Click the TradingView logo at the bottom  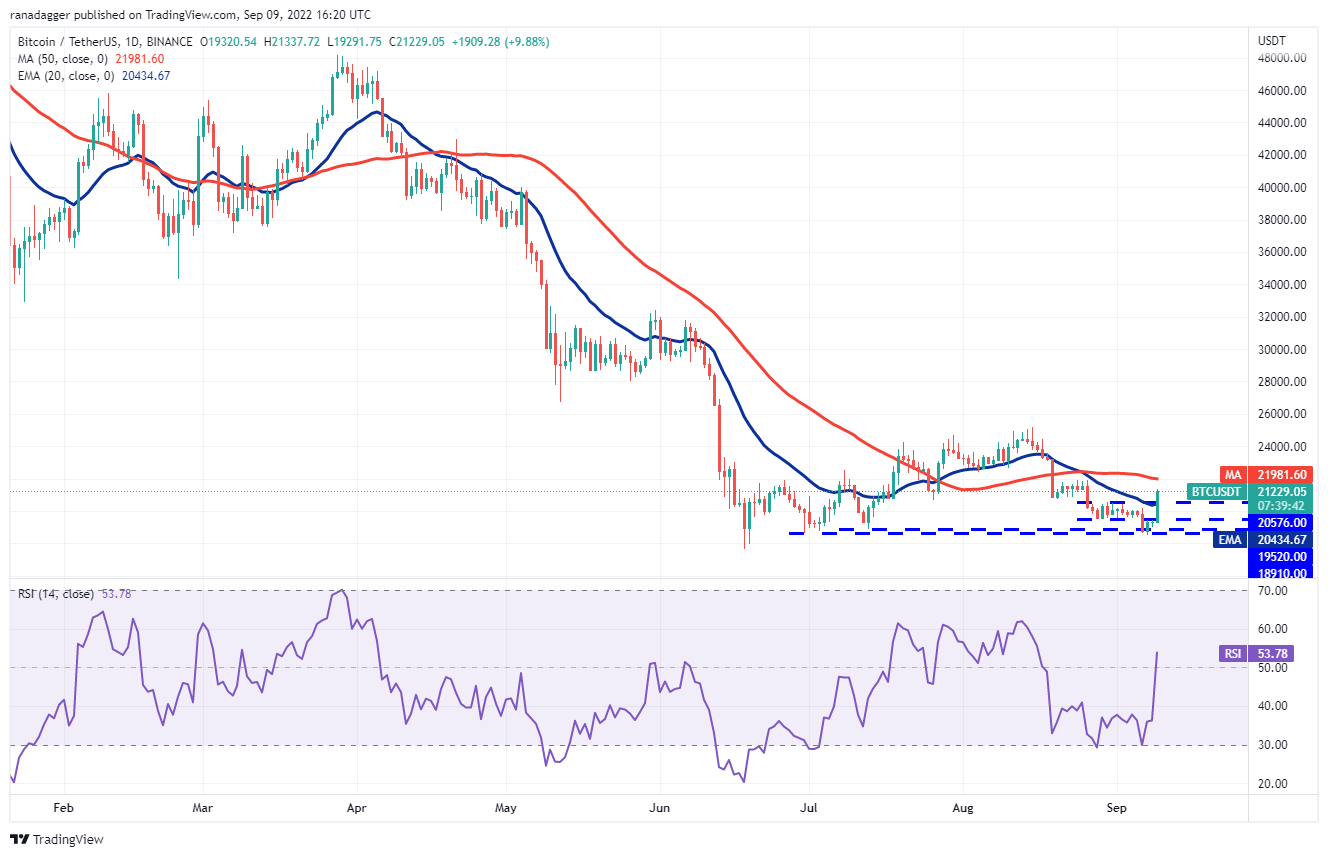click(x=57, y=839)
